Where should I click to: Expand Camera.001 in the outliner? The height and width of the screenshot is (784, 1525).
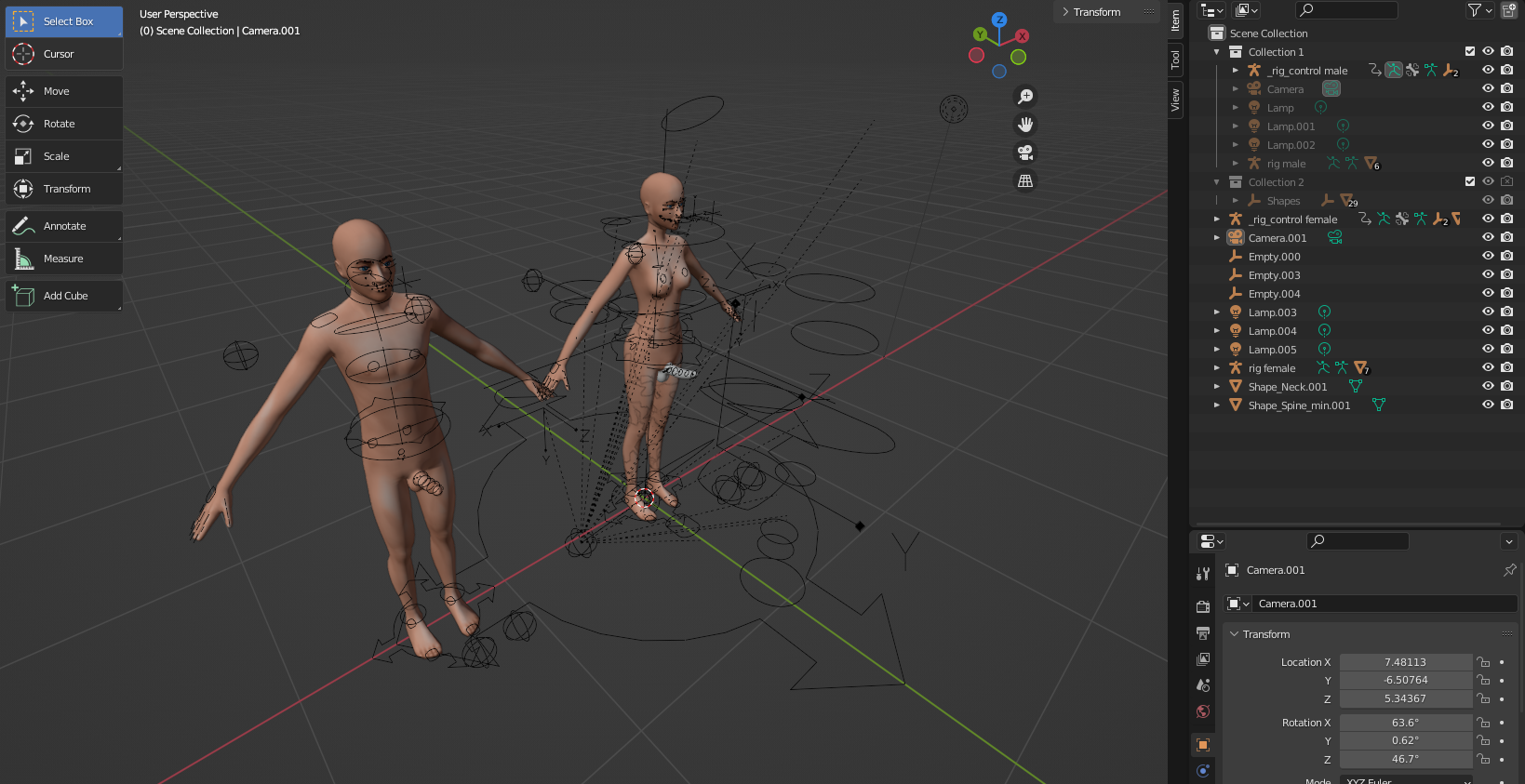click(x=1216, y=238)
